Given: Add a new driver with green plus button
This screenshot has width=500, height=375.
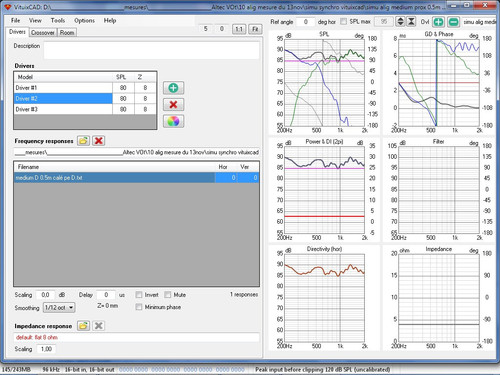Looking at the screenshot, I should 173,88.
